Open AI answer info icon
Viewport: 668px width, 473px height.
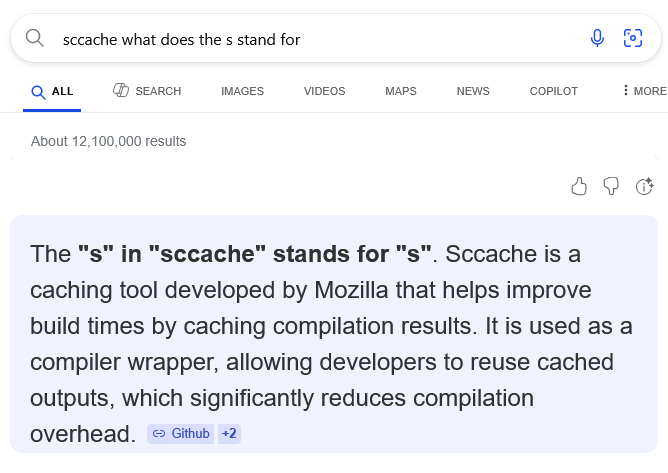pos(644,186)
